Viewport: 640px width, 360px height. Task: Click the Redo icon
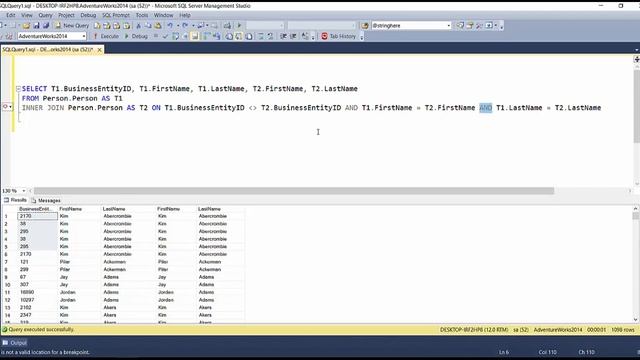click(185, 25)
